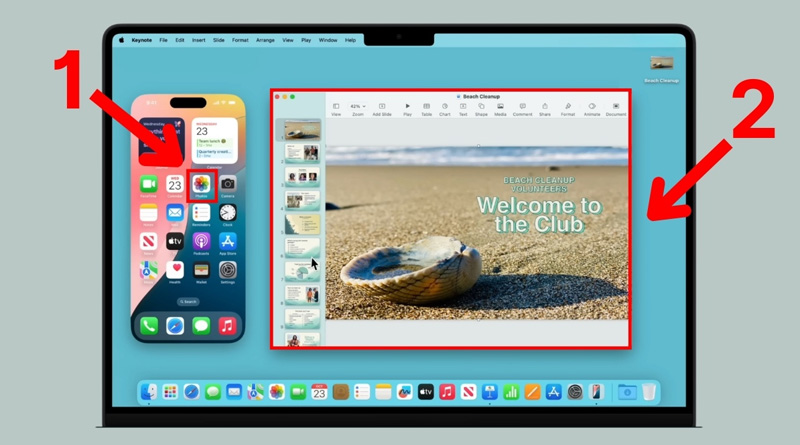Tap the FaceTime app on the iPhone screen

point(148,184)
